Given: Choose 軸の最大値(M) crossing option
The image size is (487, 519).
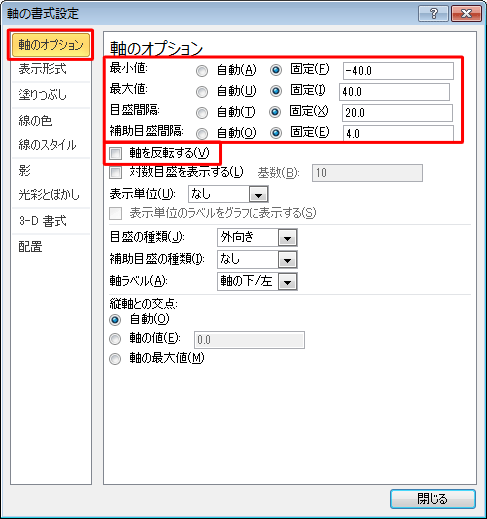Looking at the screenshot, I should (115, 359).
